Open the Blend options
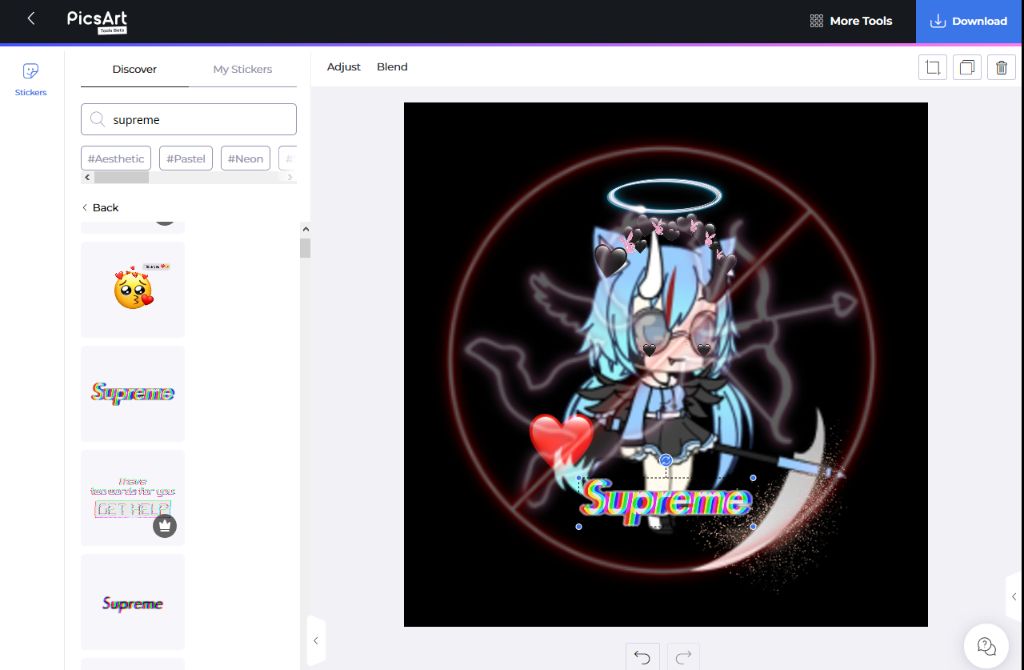The height and width of the screenshot is (670, 1024). pyautogui.click(x=392, y=67)
